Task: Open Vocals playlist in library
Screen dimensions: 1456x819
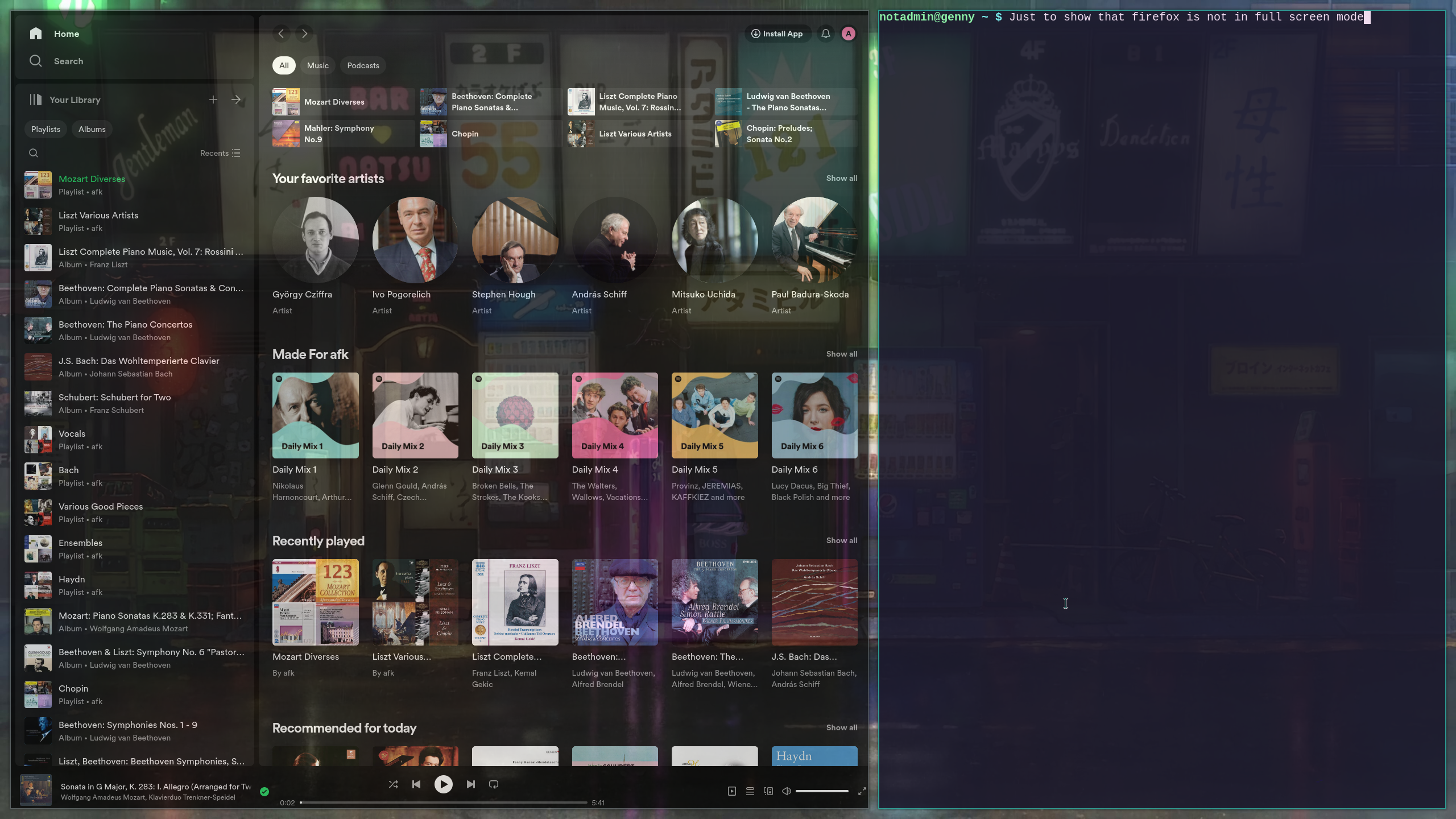Action: (x=135, y=440)
